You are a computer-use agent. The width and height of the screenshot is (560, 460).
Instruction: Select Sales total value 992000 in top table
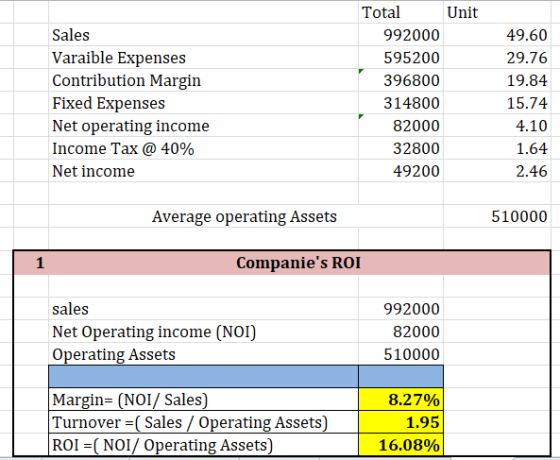click(401, 35)
